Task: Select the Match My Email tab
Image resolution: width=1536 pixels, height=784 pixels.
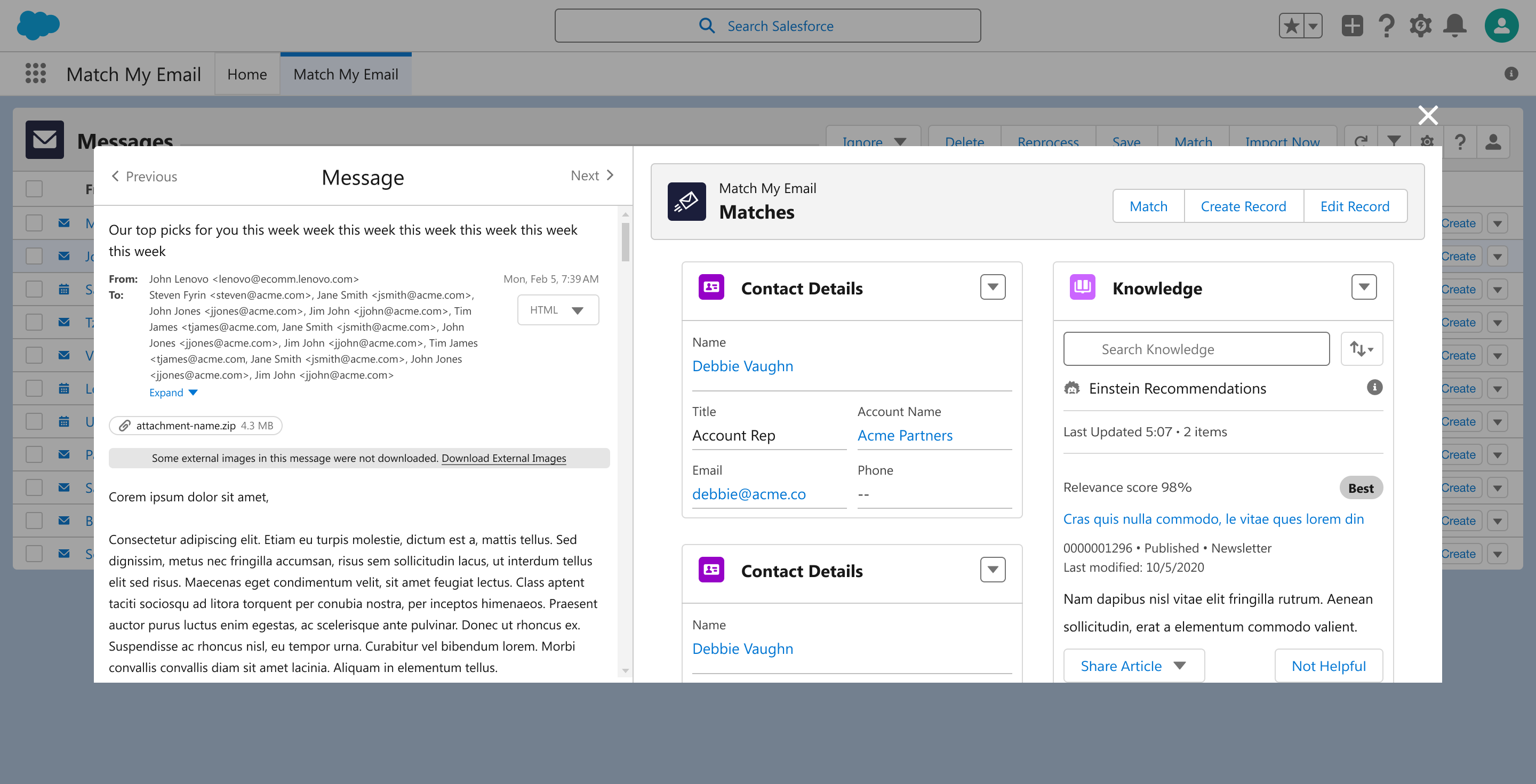Action: tap(345, 75)
